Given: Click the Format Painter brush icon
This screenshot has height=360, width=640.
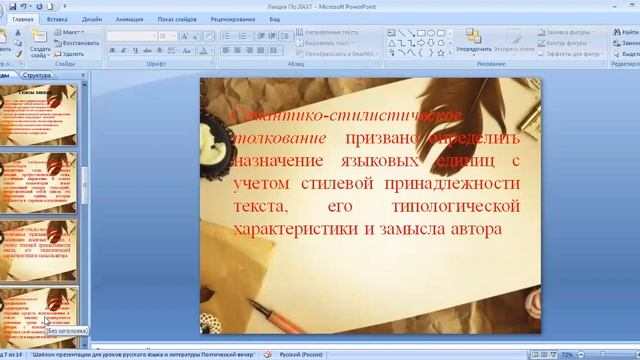Looking at the screenshot, I should click(18, 53).
